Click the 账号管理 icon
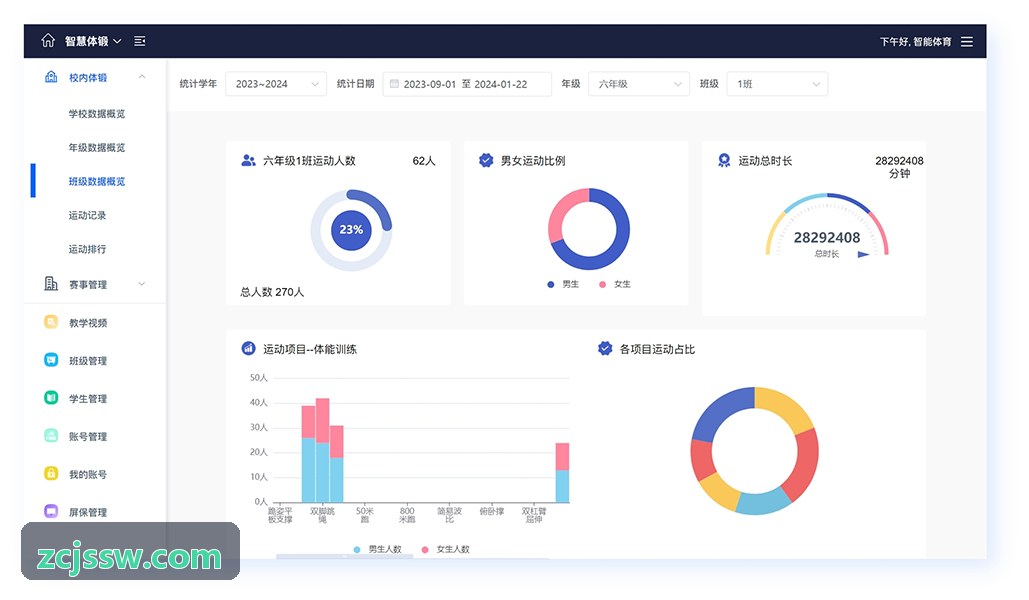Image resolution: width=1029 pixels, height=600 pixels. 51,435
